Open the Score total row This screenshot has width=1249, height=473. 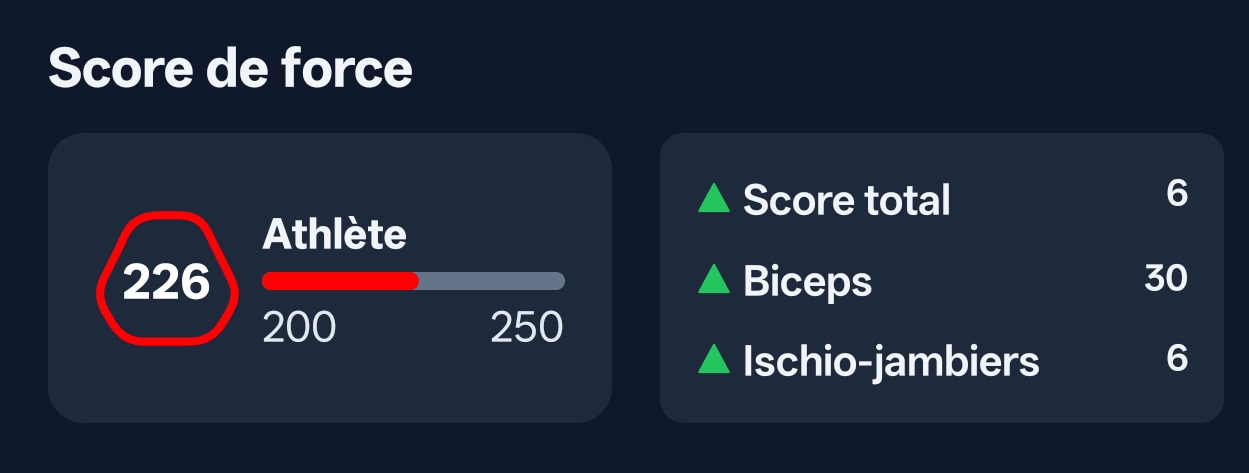[942, 198]
